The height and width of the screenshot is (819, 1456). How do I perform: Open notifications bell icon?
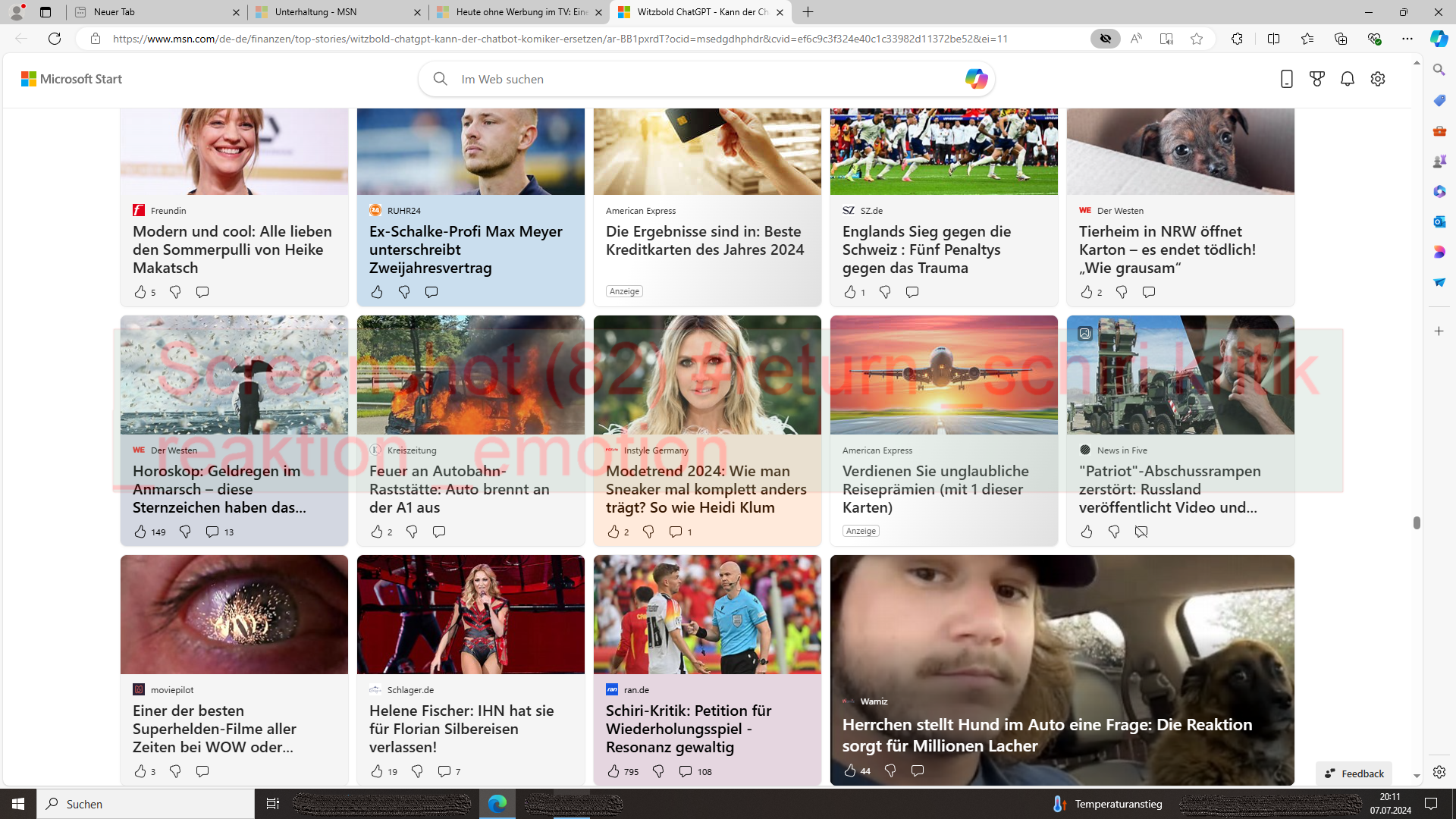(1348, 79)
